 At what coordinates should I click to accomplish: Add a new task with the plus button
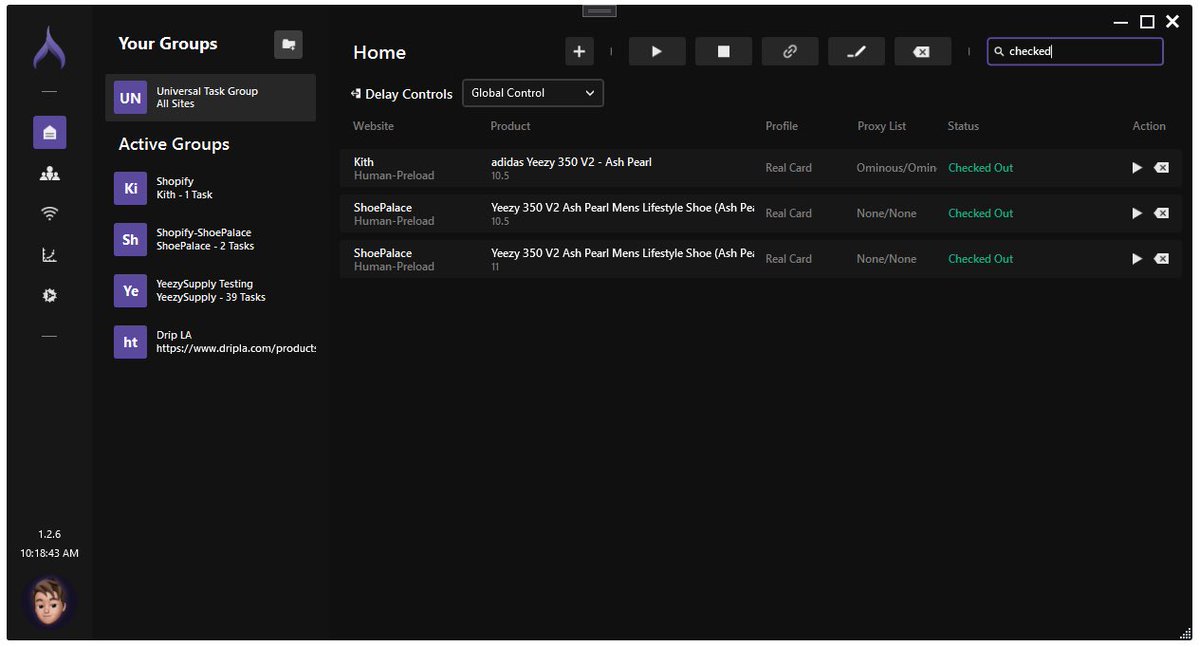pos(579,52)
